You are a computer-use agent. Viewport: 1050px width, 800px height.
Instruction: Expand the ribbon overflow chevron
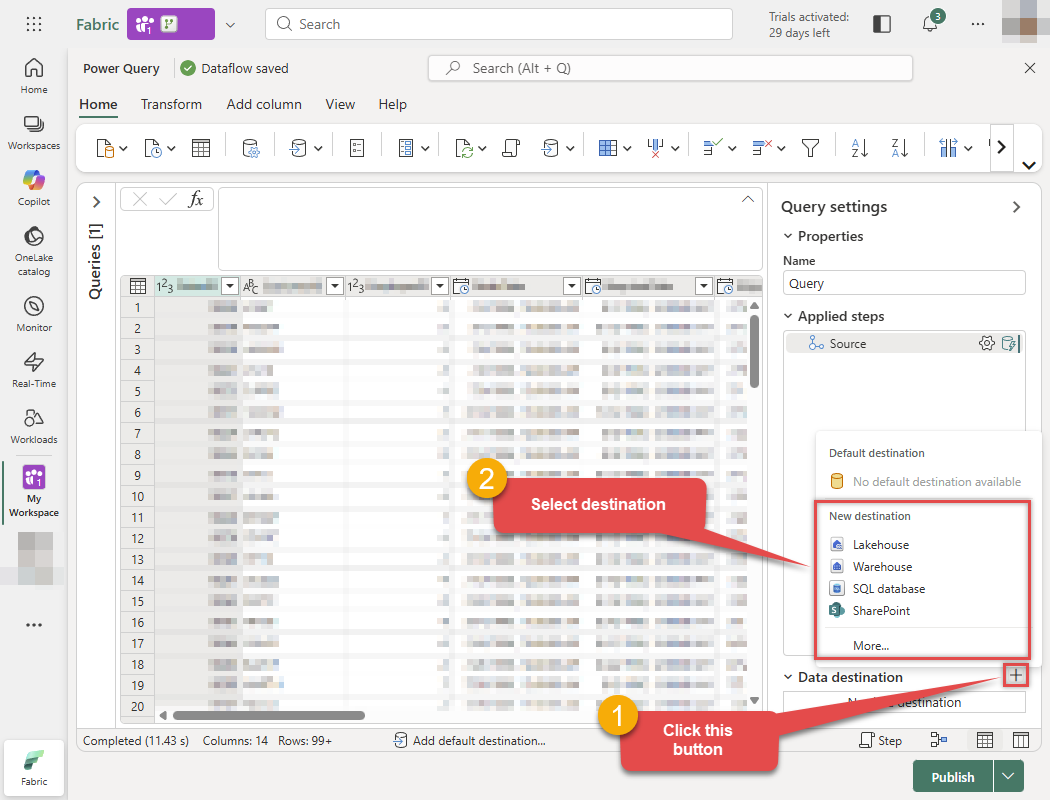[x=1001, y=146]
